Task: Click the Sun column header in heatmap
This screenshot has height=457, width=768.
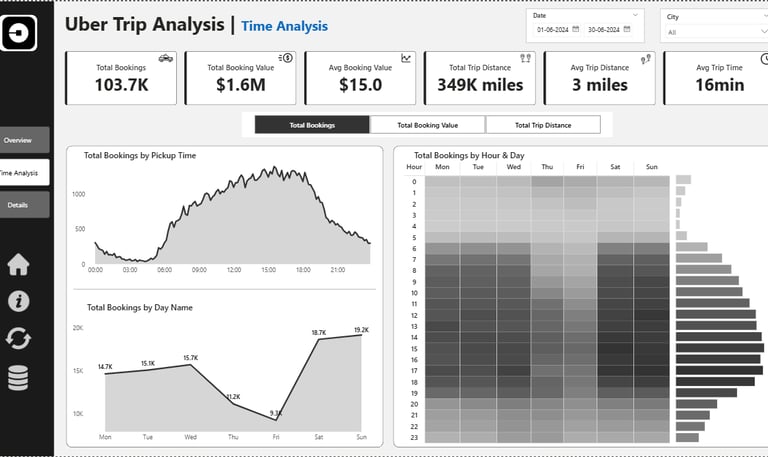Action: 651,167
